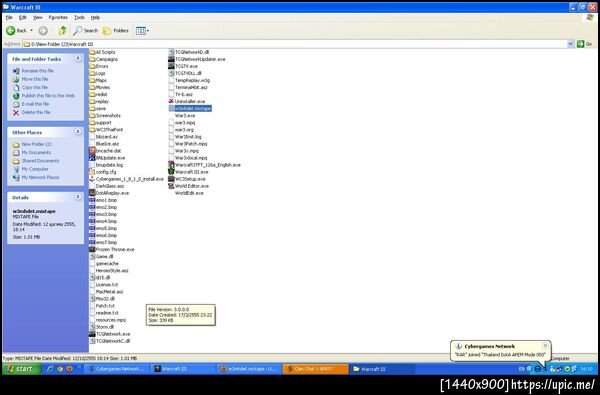The height and width of the screenshot is (395, 600).
Task: Select the BNUpdate.exe file icon
Action: (x=92, y=158)
